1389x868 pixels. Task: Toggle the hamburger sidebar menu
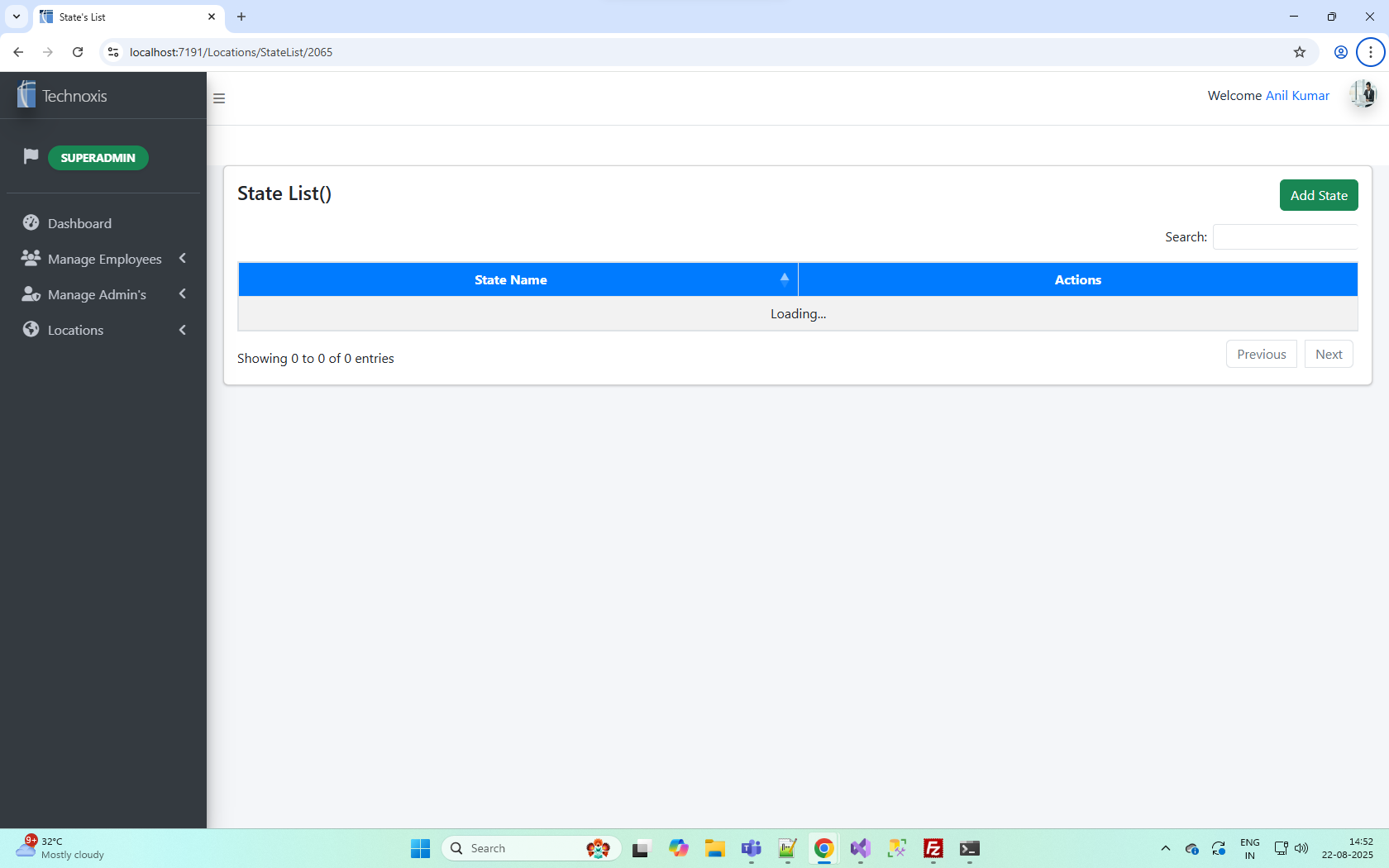pos(219,98)
